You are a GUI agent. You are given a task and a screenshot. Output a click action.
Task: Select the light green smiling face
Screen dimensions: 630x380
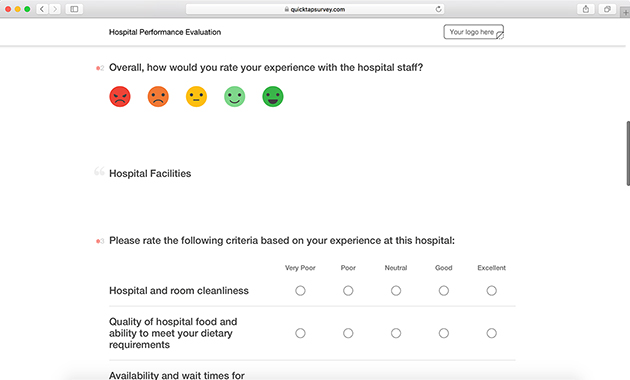235,96
